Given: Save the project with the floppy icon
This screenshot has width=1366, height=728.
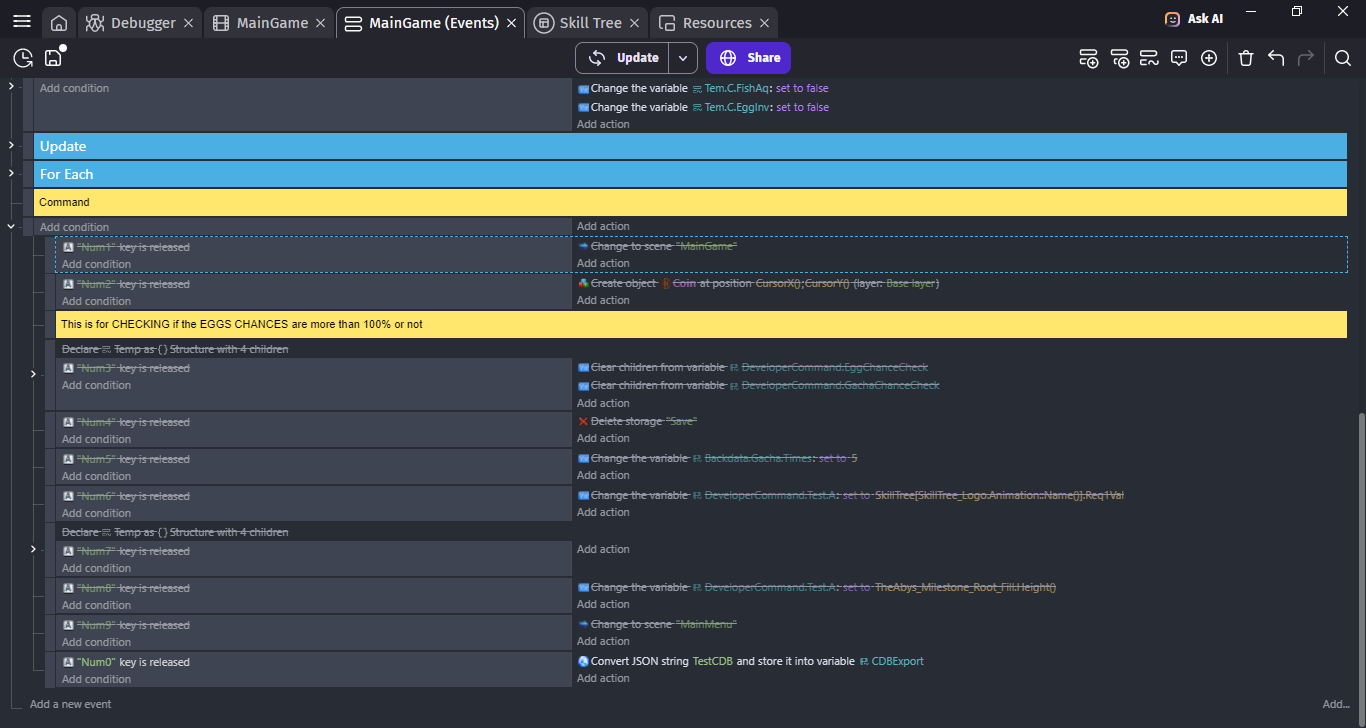Looking at the screenshot, I should pyautogui.click(x=54, y=58).
